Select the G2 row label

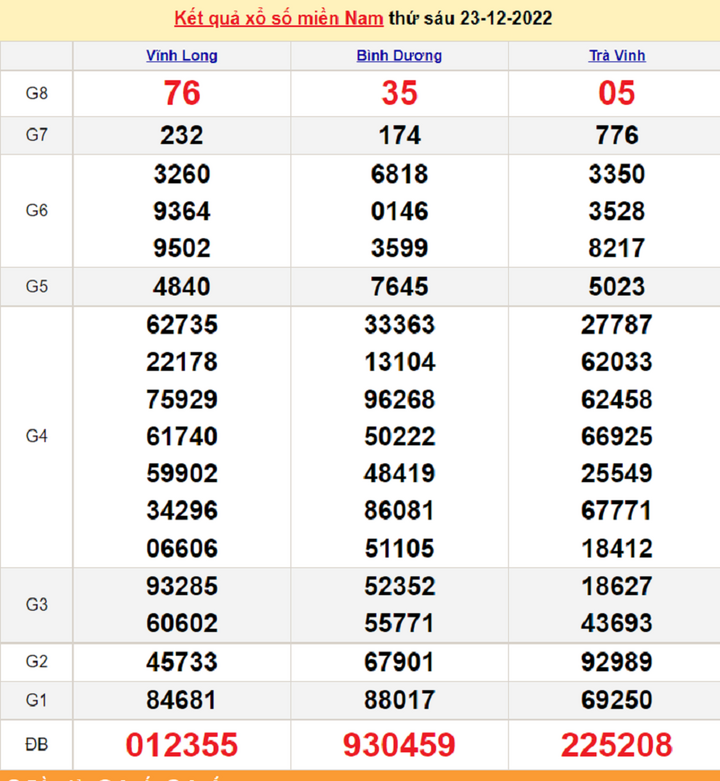(37, 661)
